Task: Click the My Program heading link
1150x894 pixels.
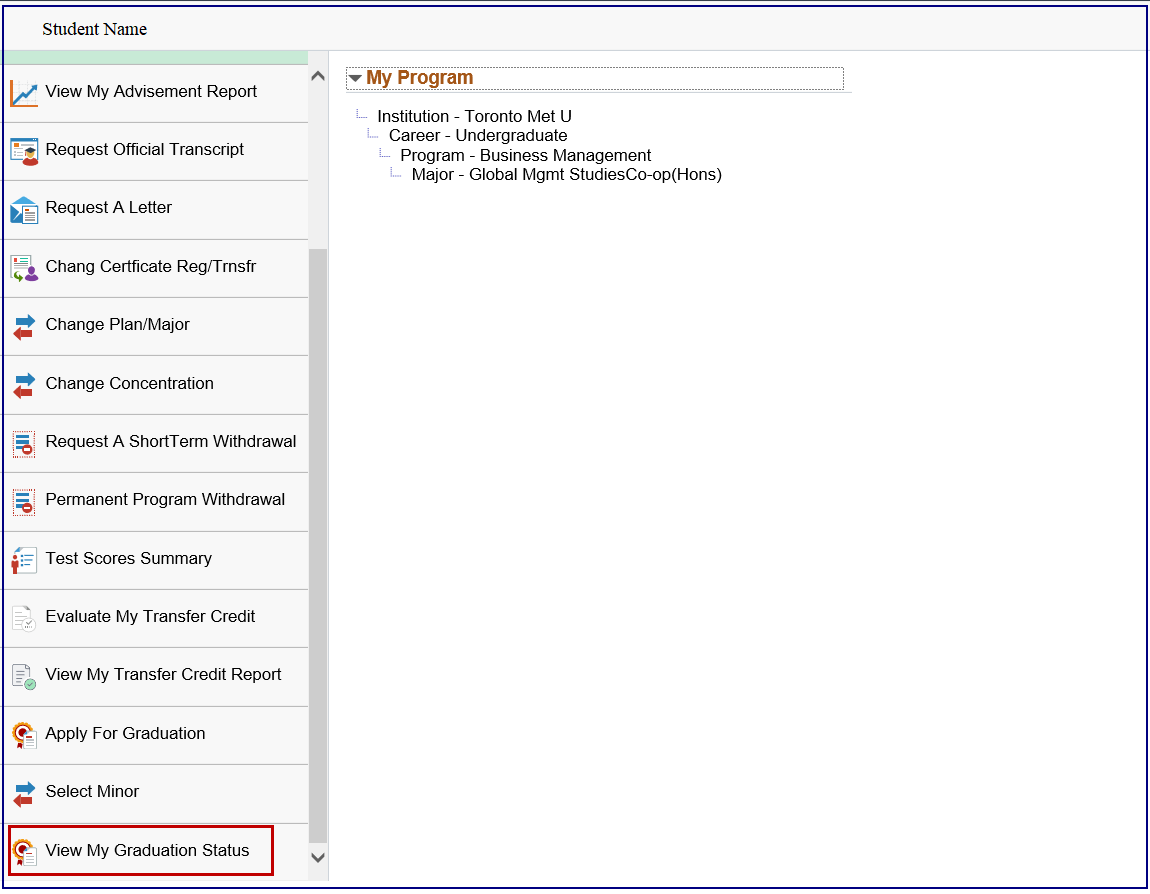Action: click(x=419, y=78)
